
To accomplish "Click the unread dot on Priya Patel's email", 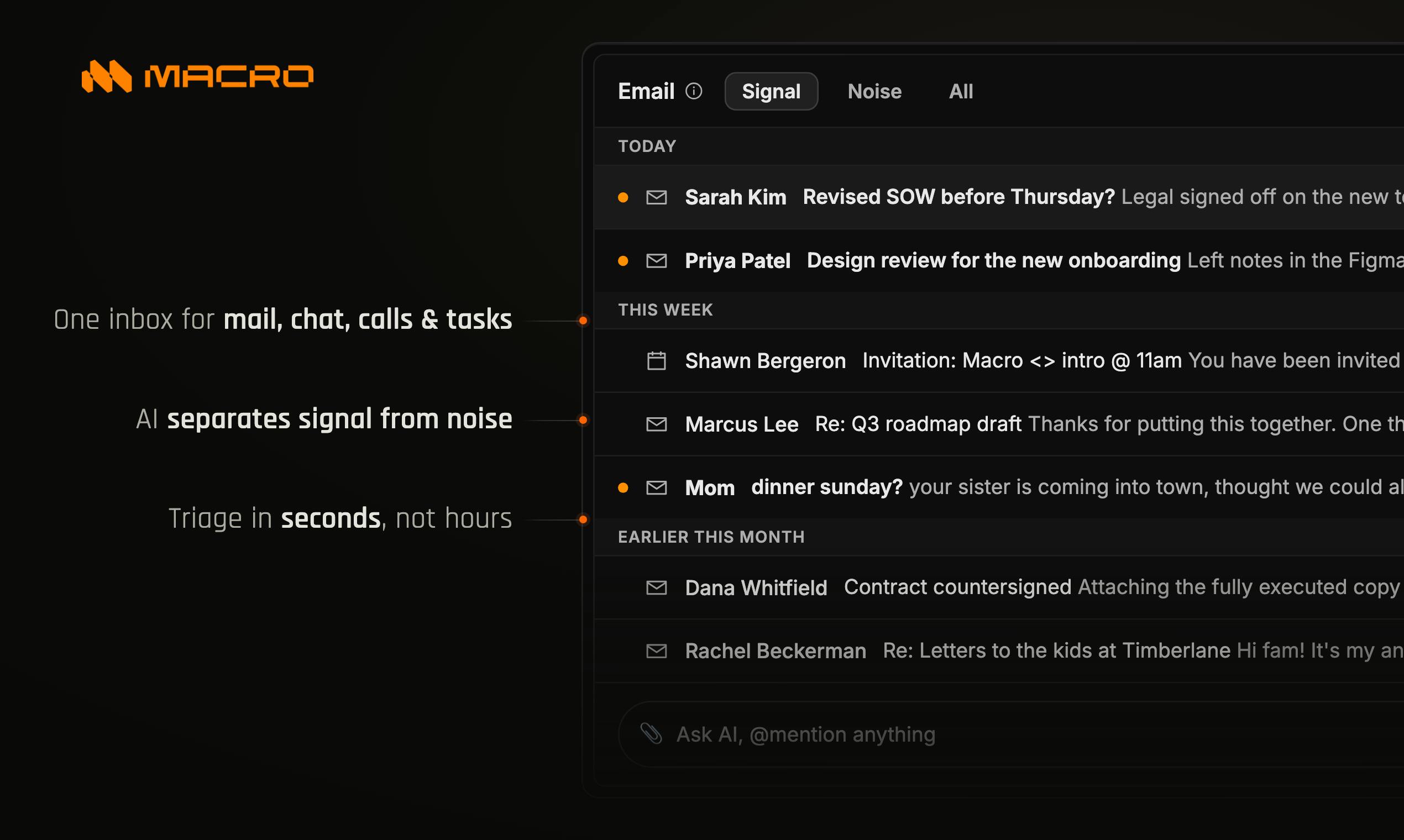I will pos(623,260).
